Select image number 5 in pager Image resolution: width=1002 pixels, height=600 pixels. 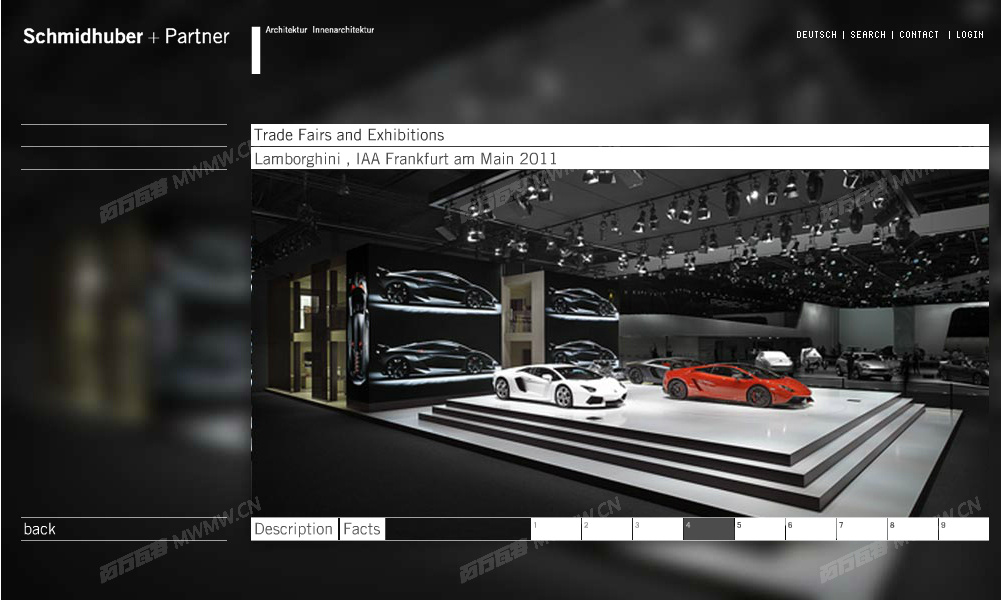coord(760,529)
